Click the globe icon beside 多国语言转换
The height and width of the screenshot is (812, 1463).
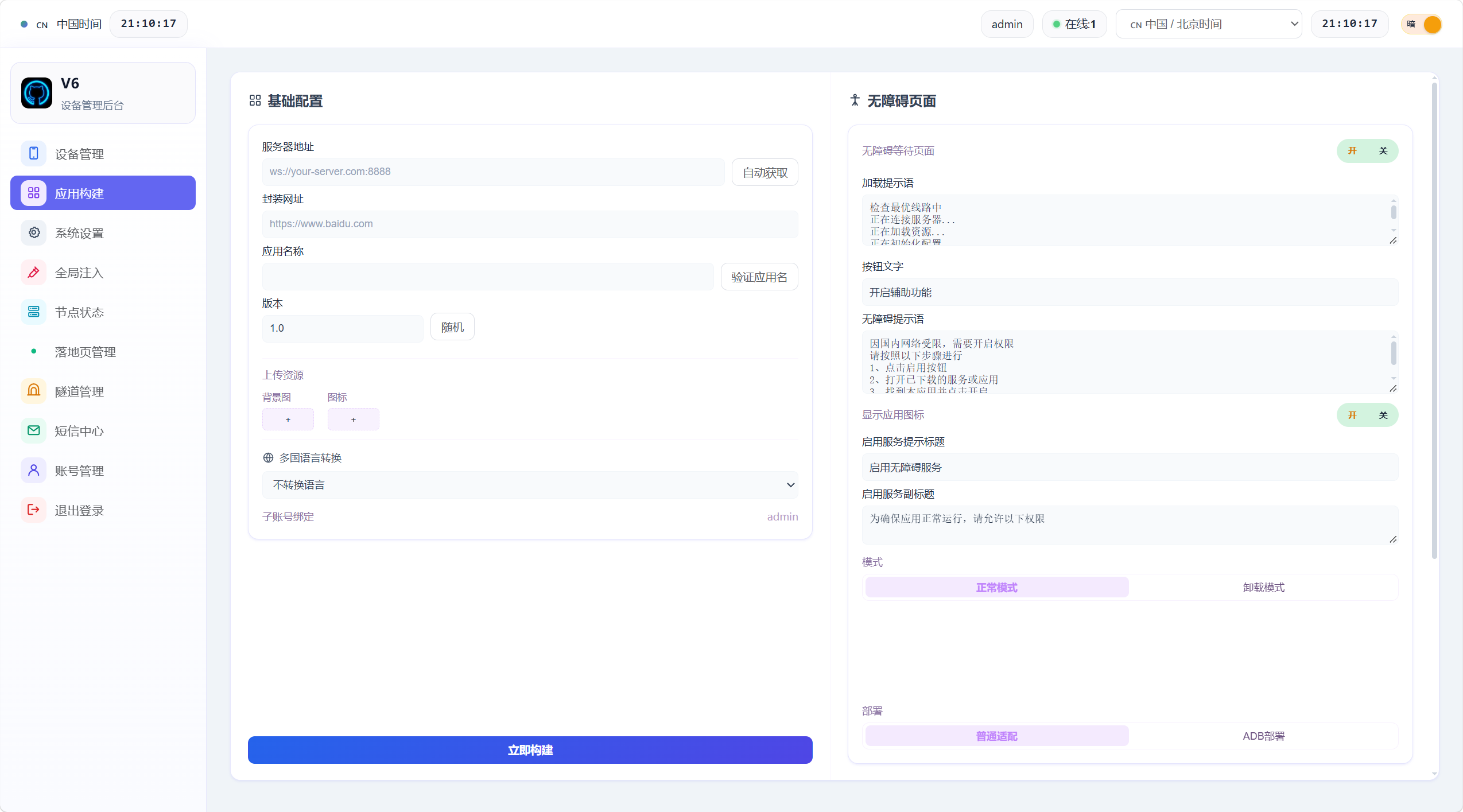(268, 458)
